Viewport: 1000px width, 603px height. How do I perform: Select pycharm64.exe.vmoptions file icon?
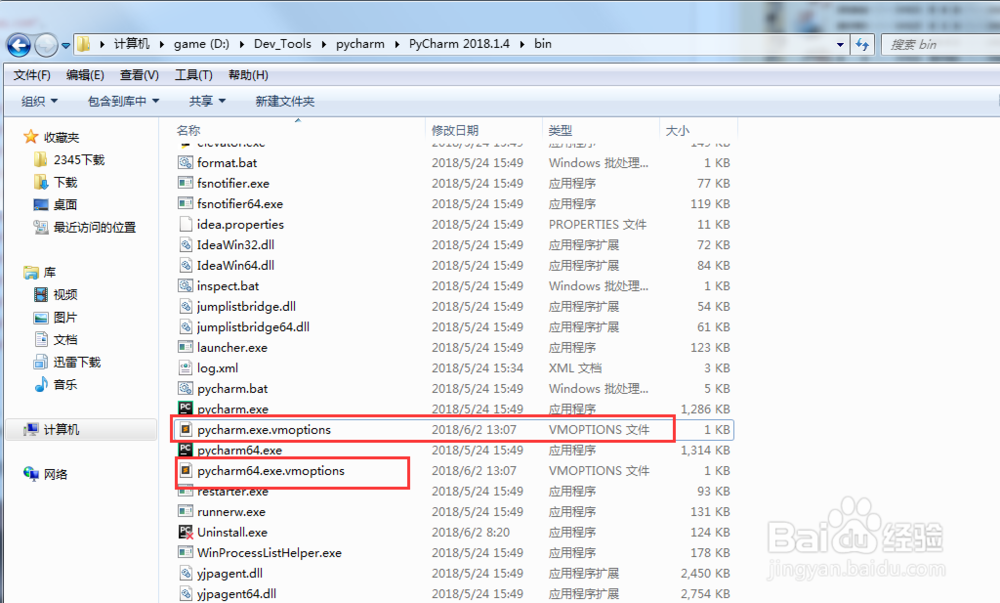[x=185, y=470]
